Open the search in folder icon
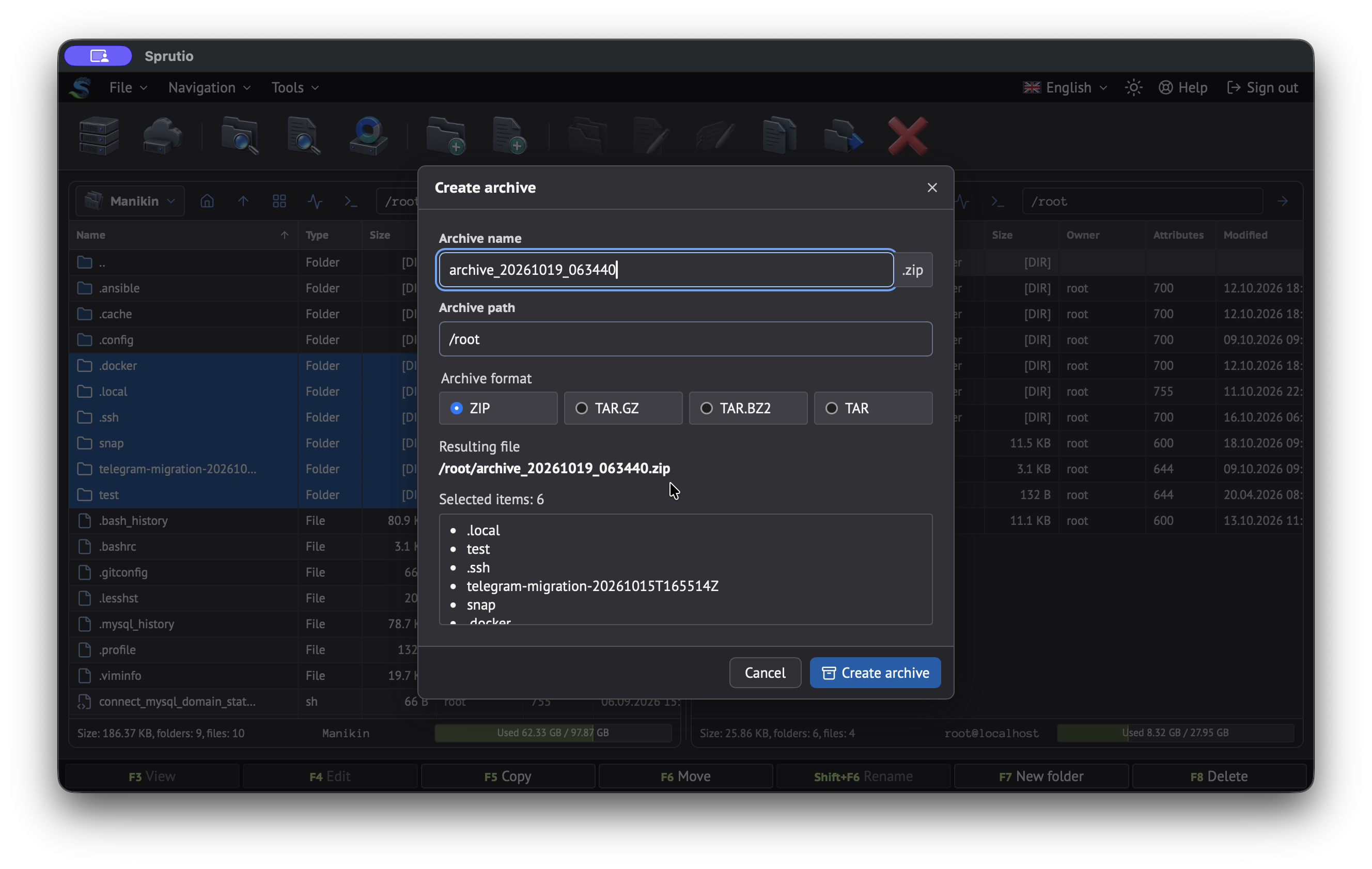Viewport: 1372px width, 869px height. pos(239,136)
